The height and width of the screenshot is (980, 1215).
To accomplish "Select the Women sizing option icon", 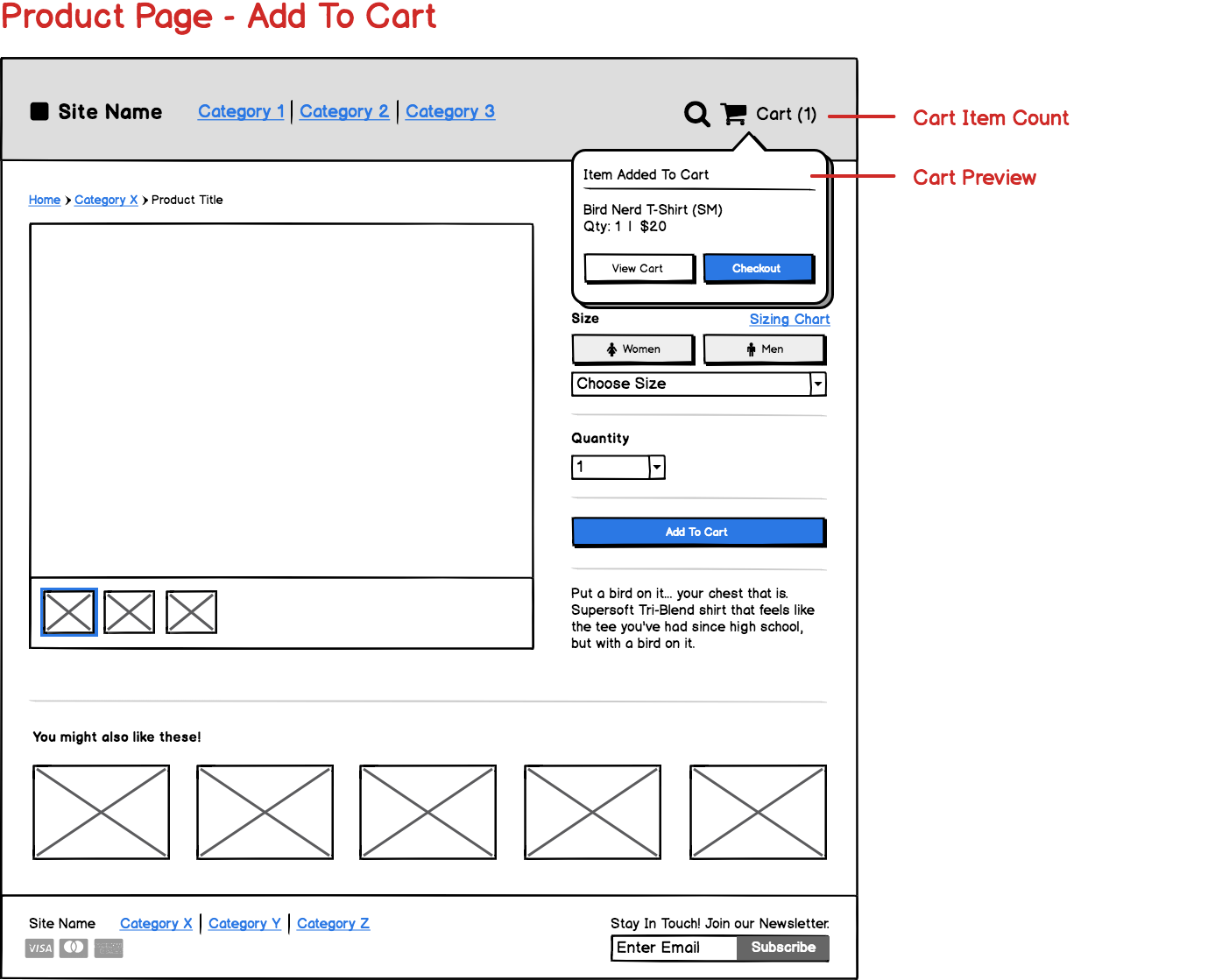I will [x=611, y=349].
